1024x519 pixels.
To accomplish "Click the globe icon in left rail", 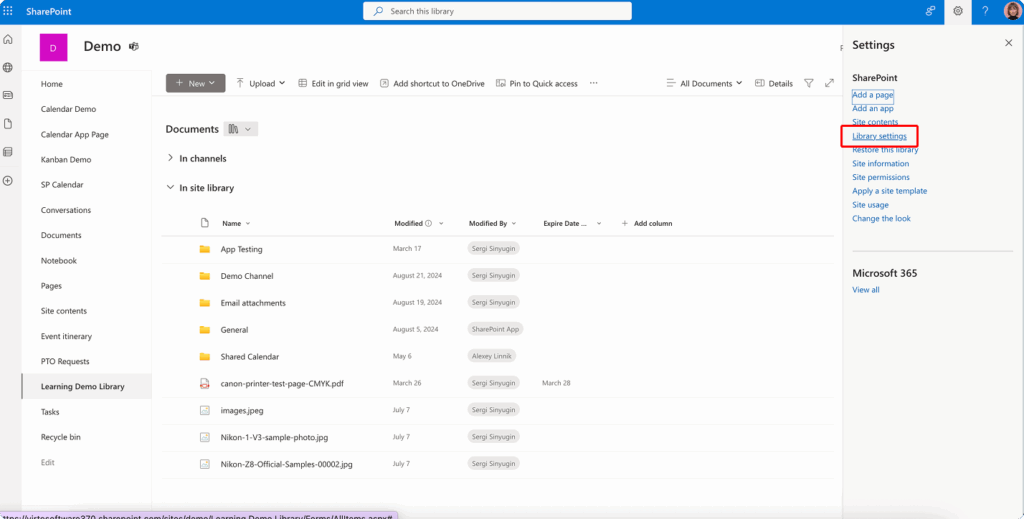I will coord(8,67).
